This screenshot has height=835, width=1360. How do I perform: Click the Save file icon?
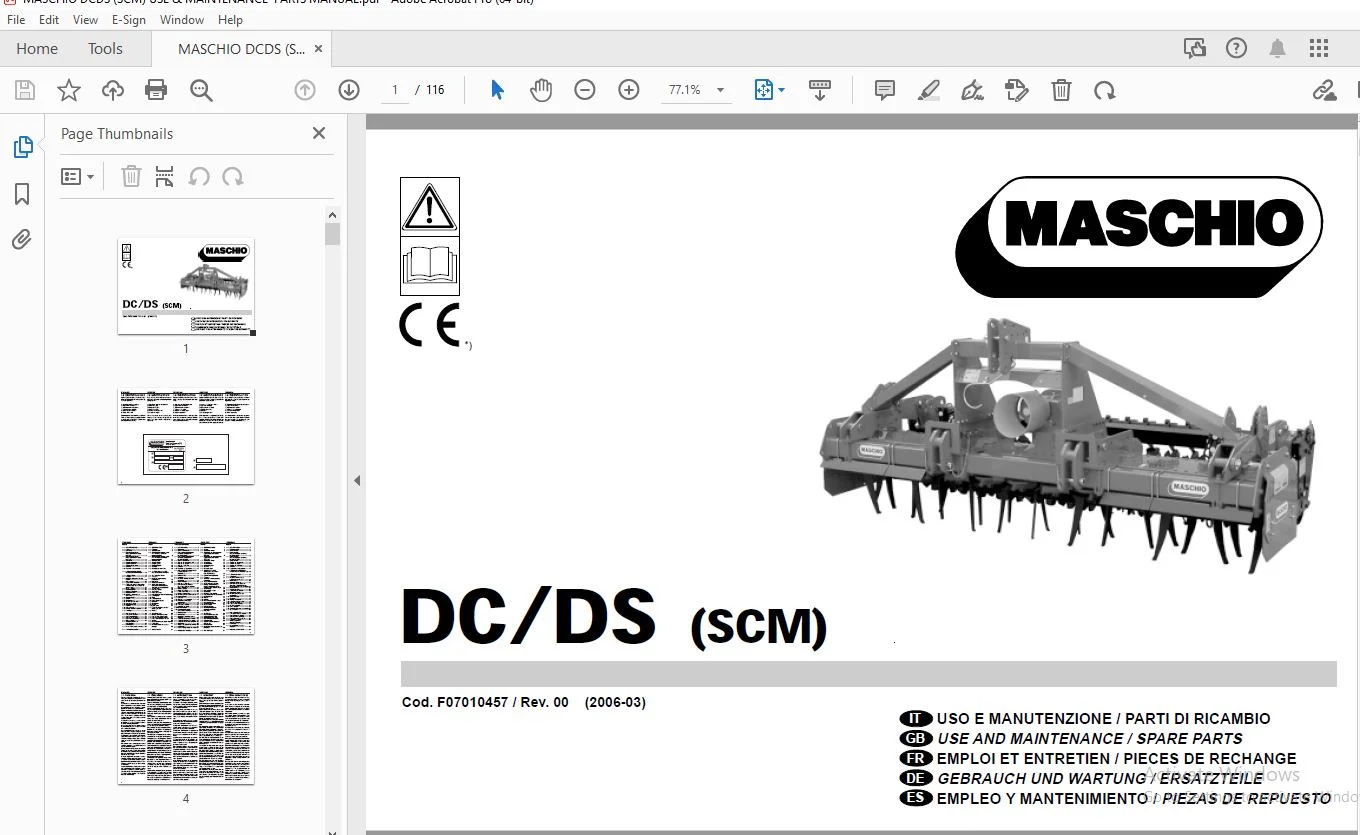(25, 91)
